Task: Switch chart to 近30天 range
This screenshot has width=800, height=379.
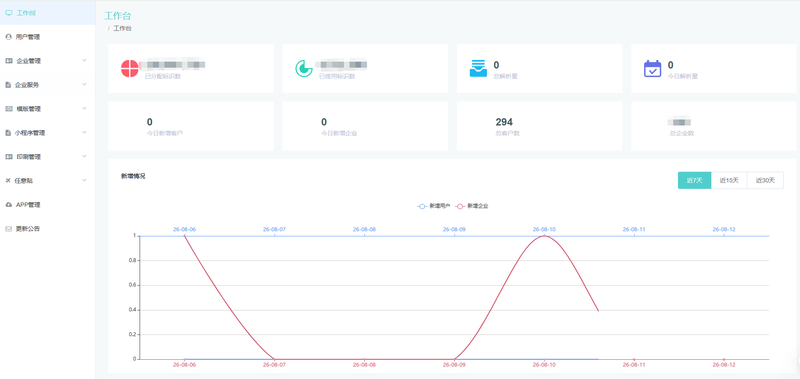Action: [x=765, y=180]
